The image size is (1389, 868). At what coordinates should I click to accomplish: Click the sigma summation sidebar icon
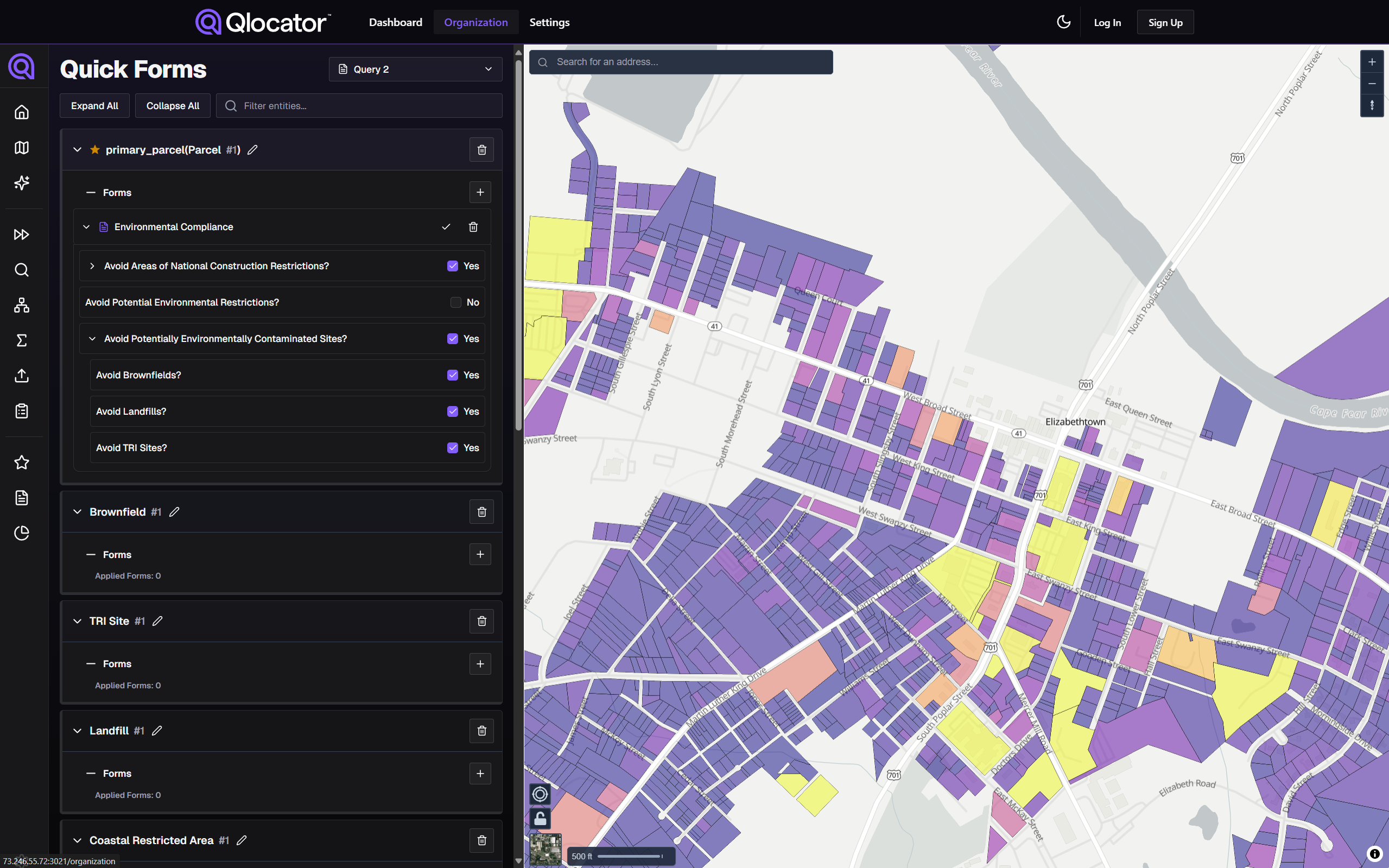point(22,340)
